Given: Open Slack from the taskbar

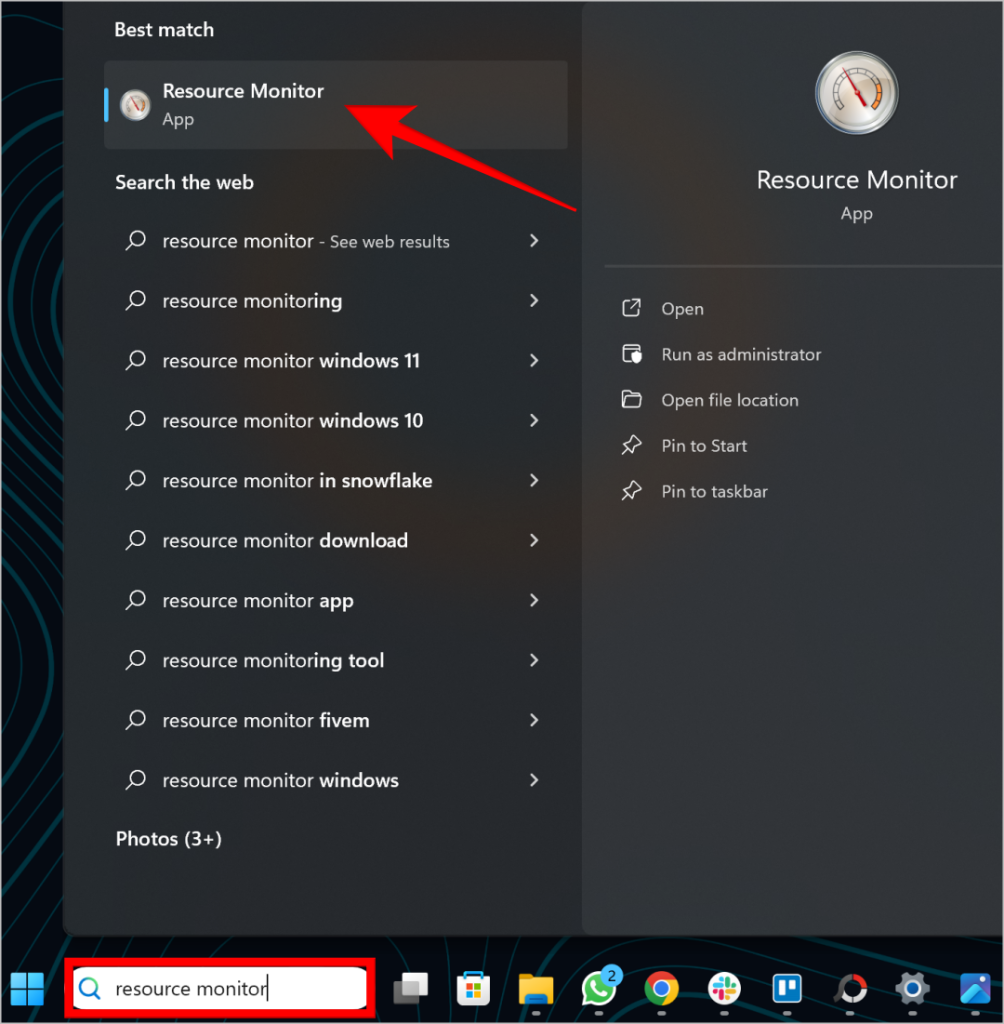Looking at the screenshot, I should 724,989.
